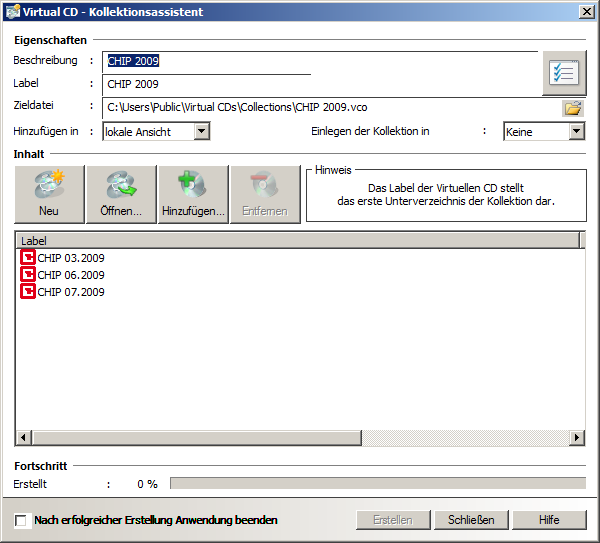The height and width of the screenshot is (543, 600).
Task: Expand the Einlegen der Kollektion in dropdown arrow
Action: pos(576,132)
